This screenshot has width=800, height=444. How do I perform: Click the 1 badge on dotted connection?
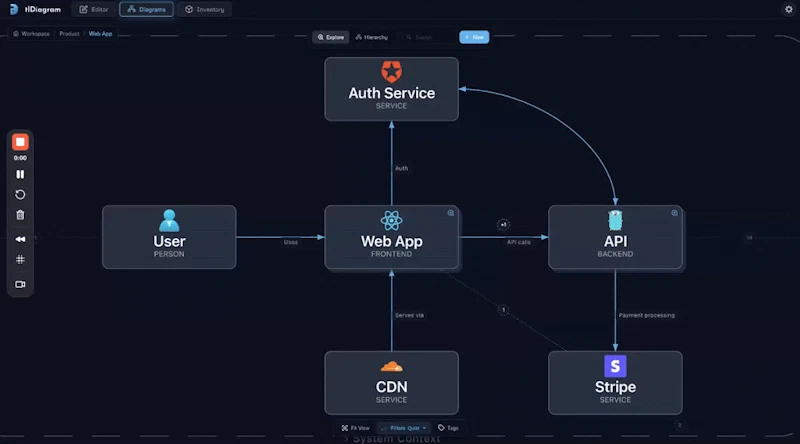click(x=503, y=310)
